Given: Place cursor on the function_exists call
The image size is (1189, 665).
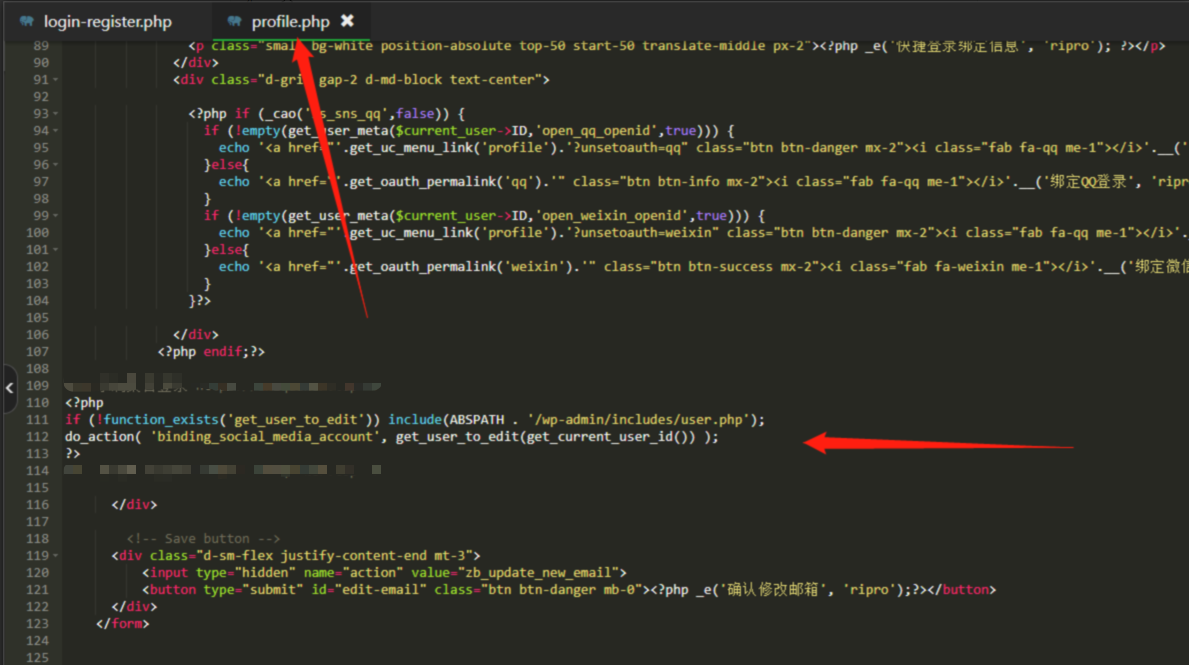Looking at the screenshot, I should pyautogui.click(x=163, y=420).
